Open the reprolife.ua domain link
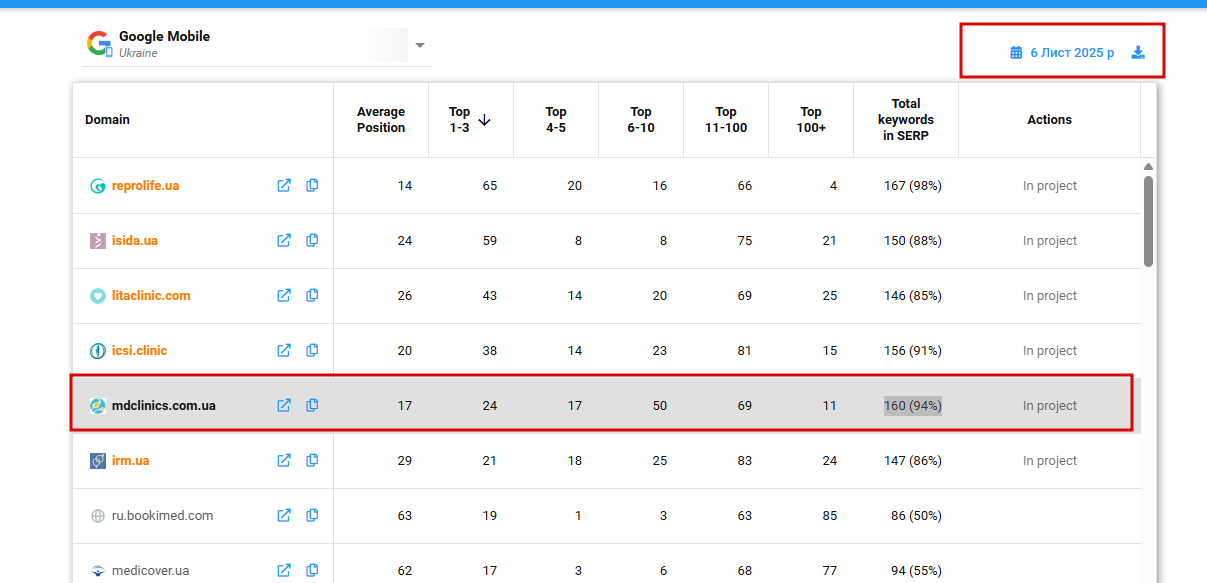 coord(146,185)
